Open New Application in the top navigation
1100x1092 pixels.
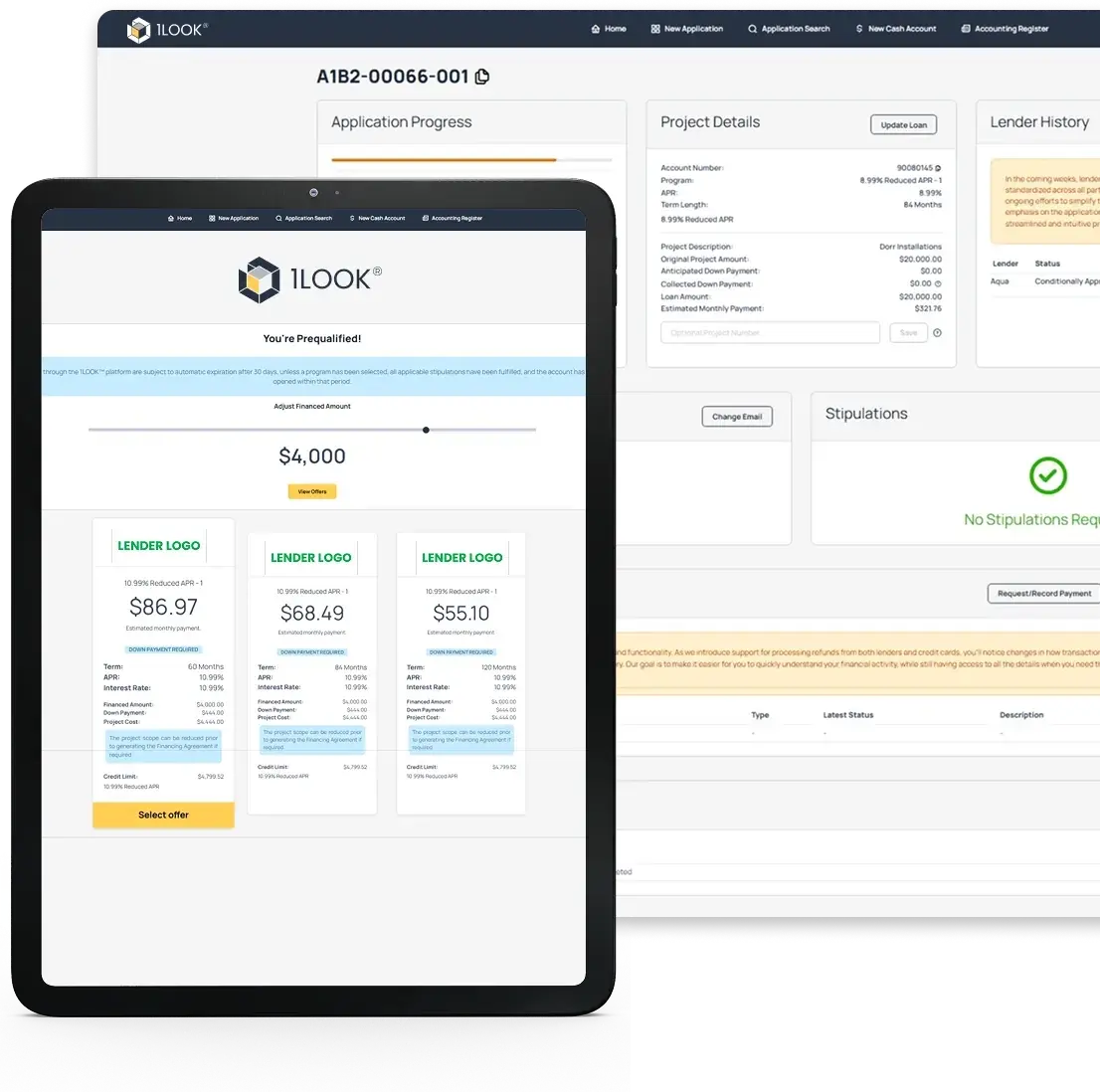tap(687, 29)
